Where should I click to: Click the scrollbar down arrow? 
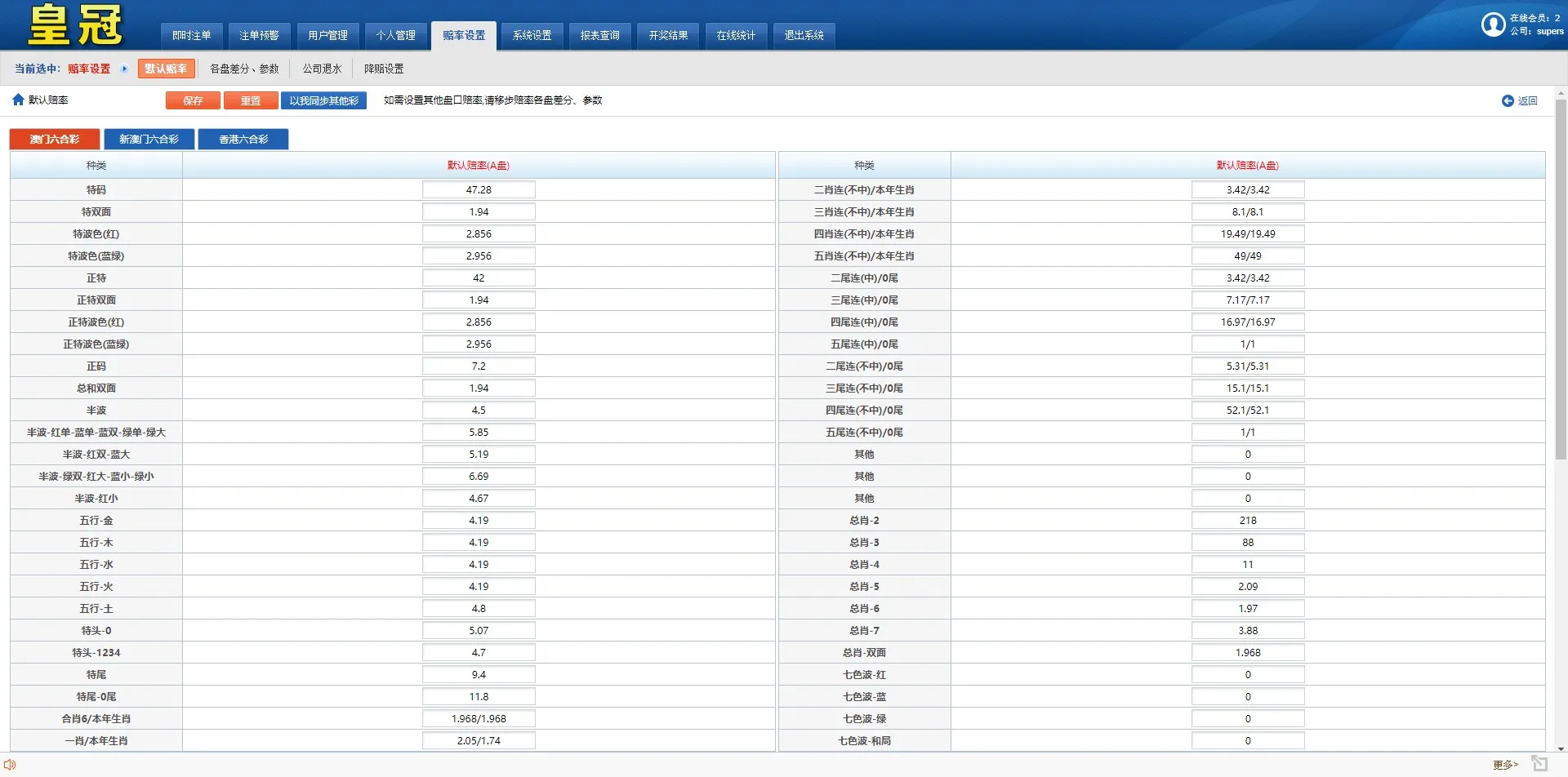point(1561,748)
